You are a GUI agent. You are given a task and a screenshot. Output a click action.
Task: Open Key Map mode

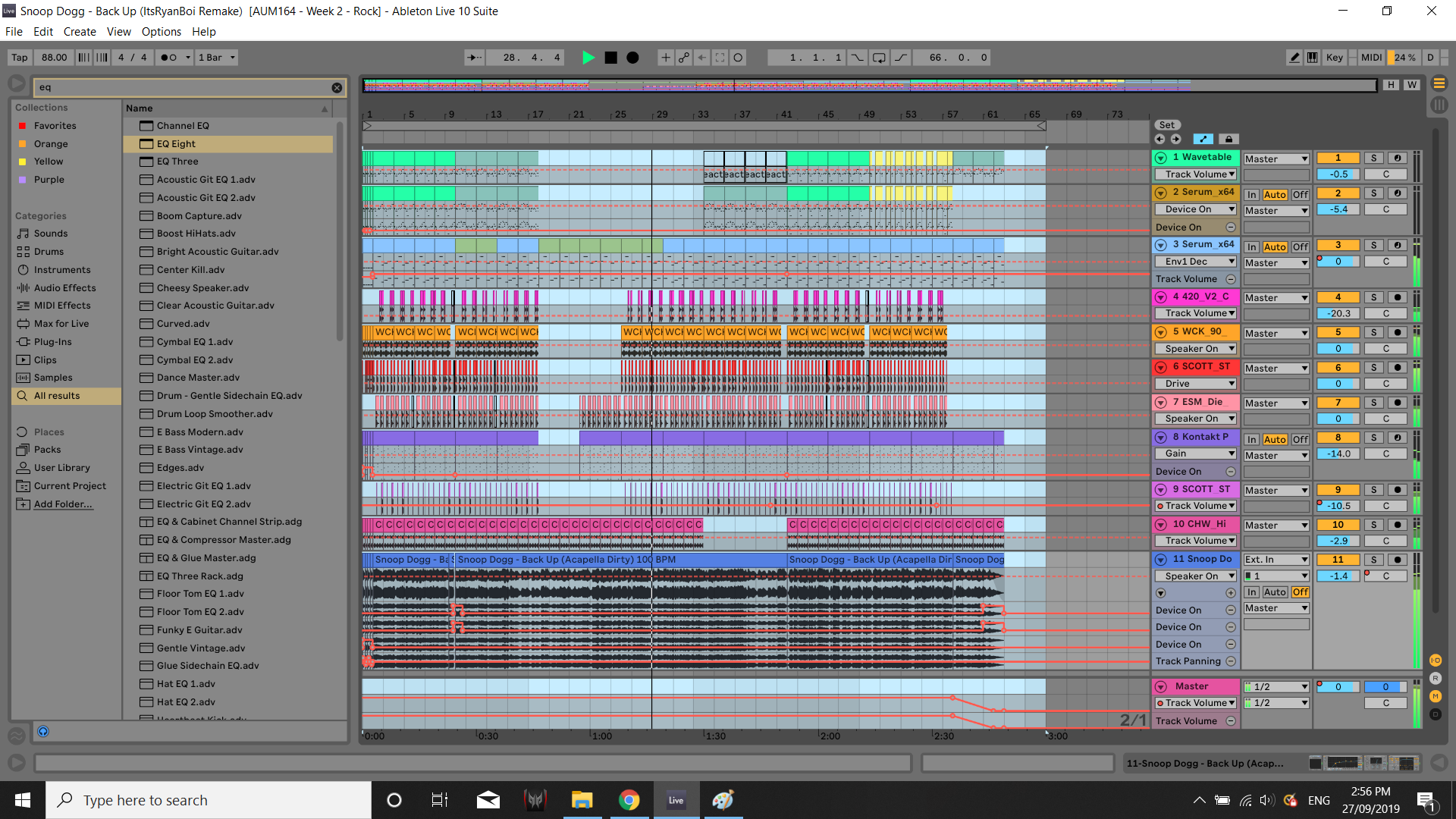(1335, 58)
